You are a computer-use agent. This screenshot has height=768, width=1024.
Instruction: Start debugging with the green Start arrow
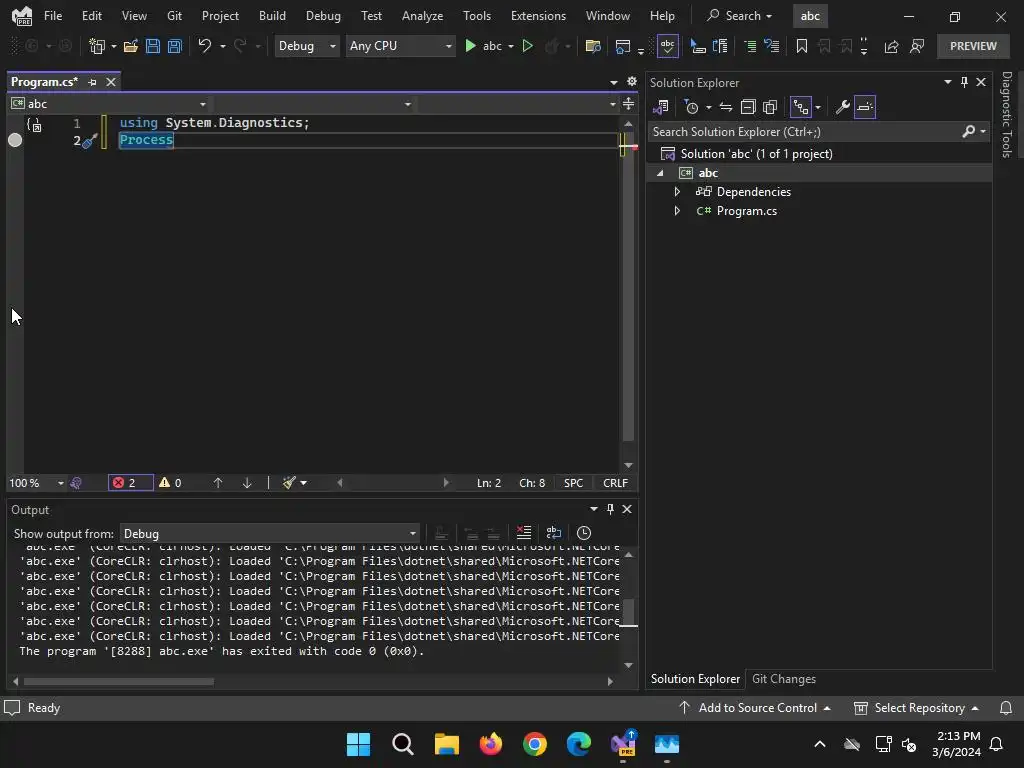tap(470, 46)
